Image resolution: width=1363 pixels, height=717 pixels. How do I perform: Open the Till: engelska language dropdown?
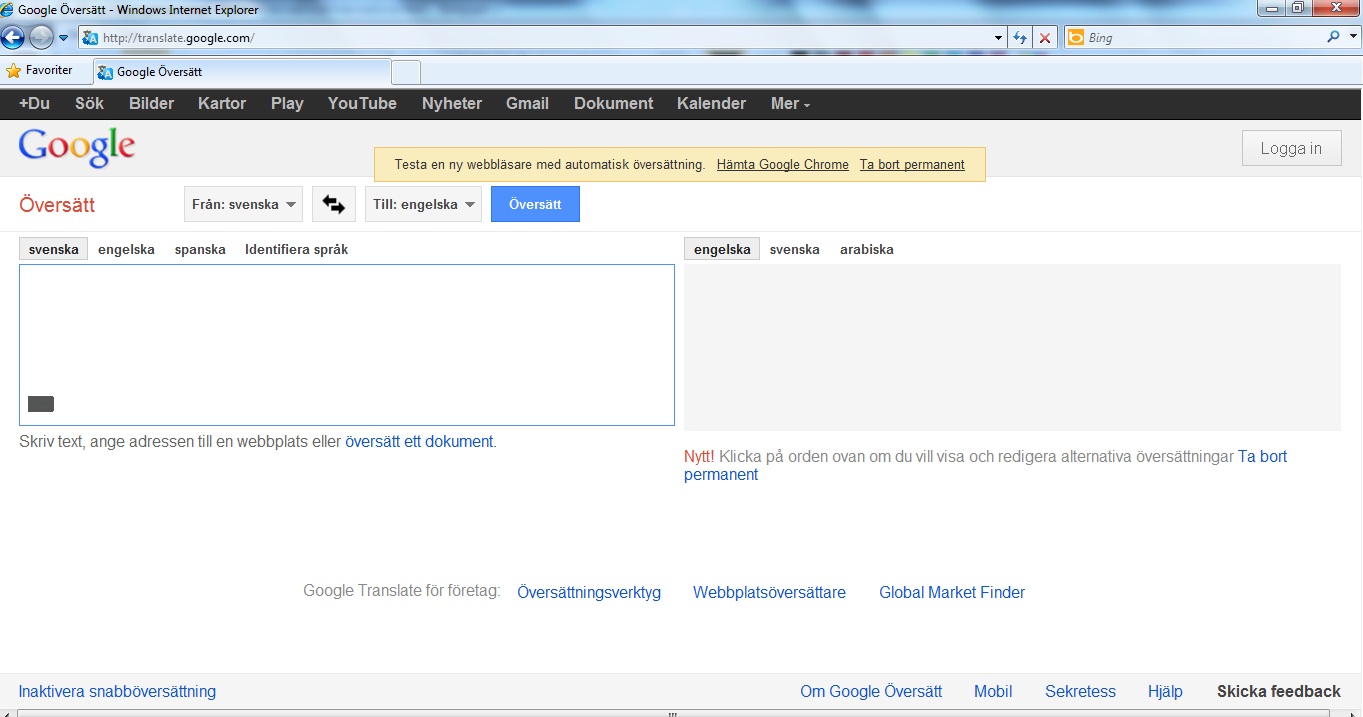tap(423, 204)
